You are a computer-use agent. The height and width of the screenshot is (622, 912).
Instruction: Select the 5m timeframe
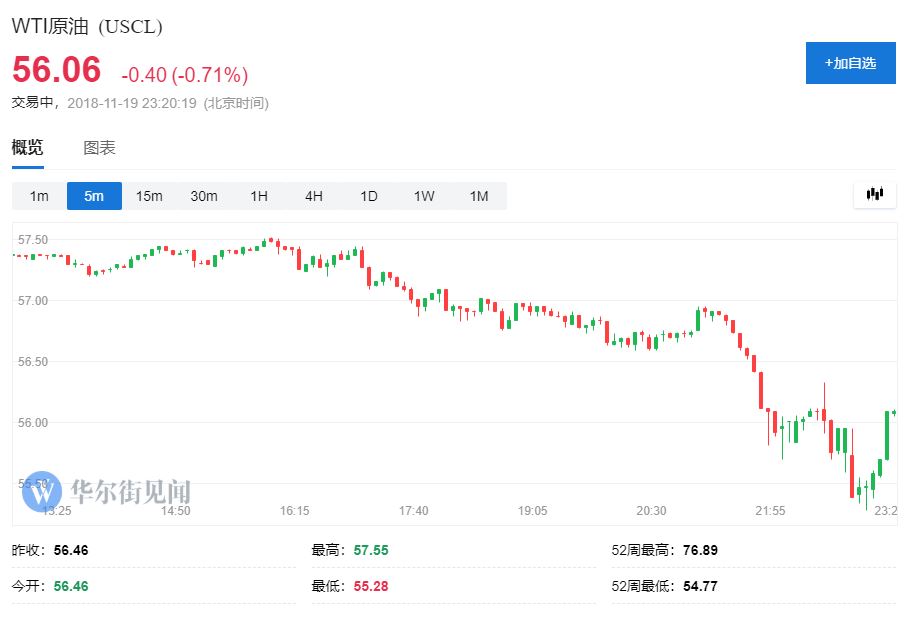pyautogui.click(x=94, y=196)
